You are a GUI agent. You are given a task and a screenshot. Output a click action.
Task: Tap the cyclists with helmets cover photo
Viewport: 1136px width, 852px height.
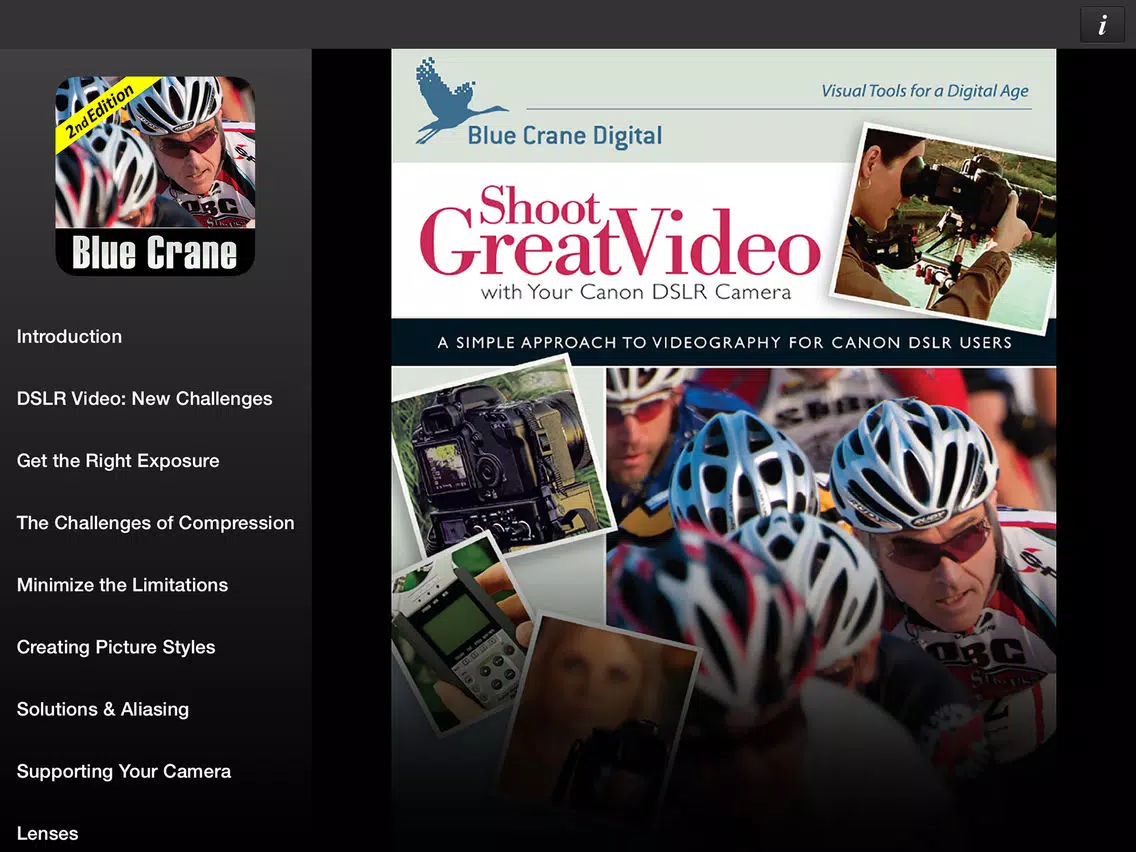(x=831, y=580)
